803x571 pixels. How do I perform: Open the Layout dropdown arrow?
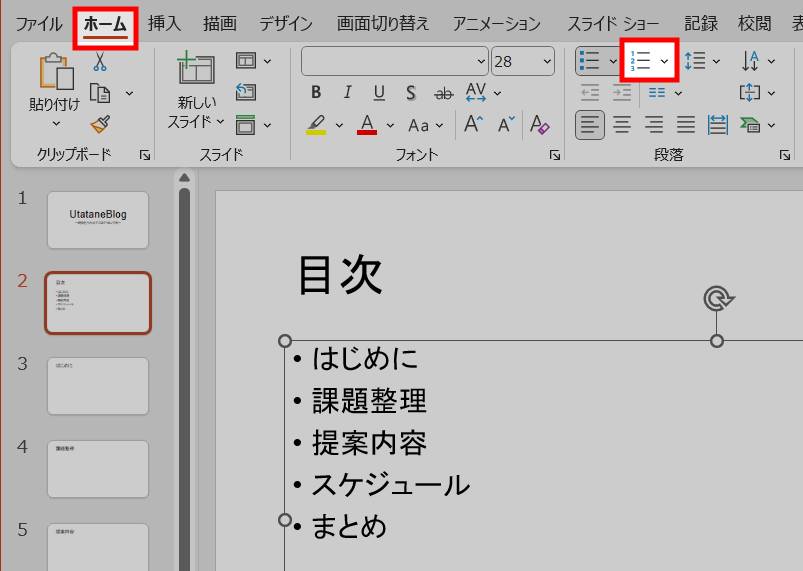(x=267, y=61)
